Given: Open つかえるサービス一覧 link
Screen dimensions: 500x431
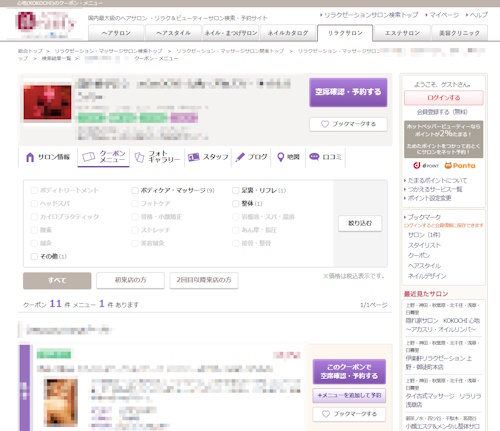Looking at the screenshot, I should (435, 189).
